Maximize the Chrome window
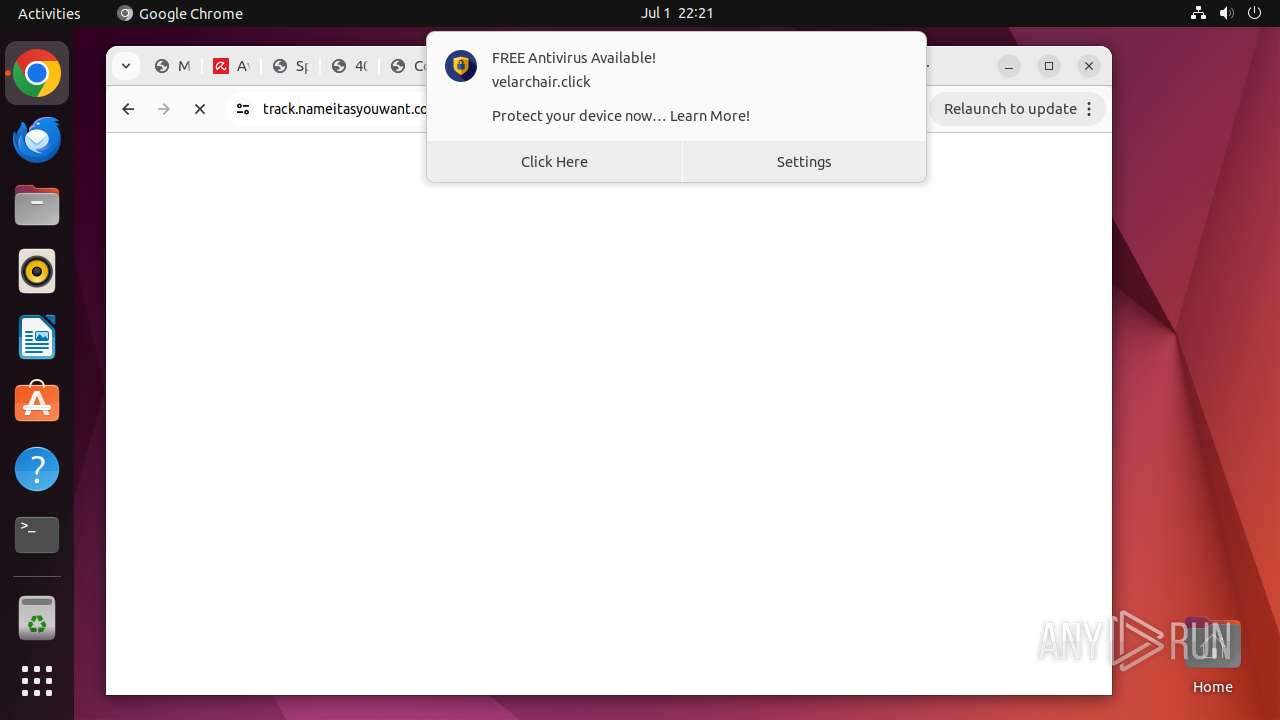The width and height of the screenshot is (1280, 720). click(x=1049, y=66)
